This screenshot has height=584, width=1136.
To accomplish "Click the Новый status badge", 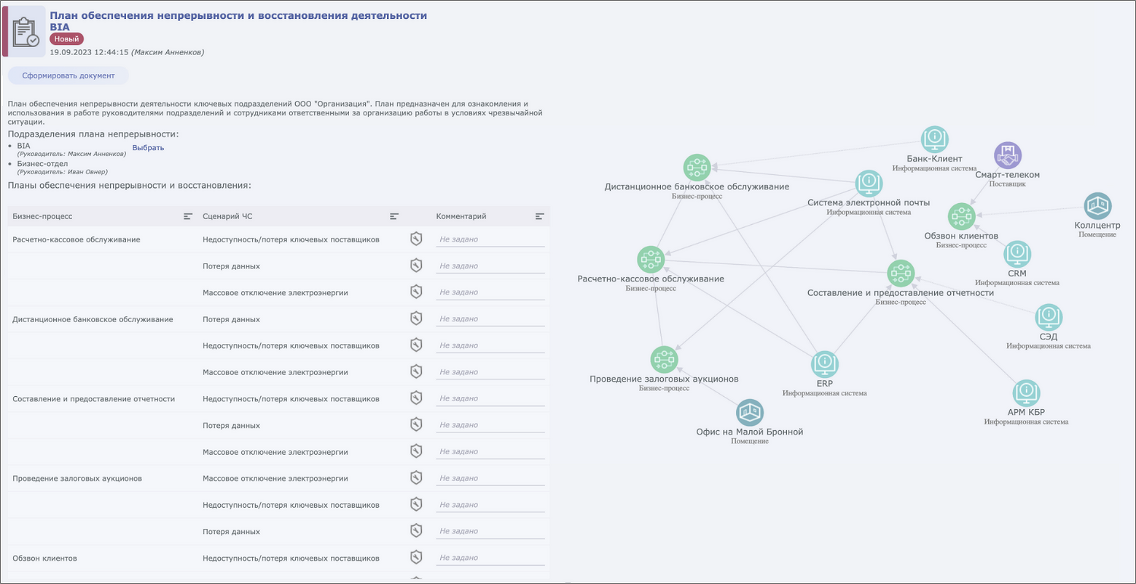I will 66,39.
